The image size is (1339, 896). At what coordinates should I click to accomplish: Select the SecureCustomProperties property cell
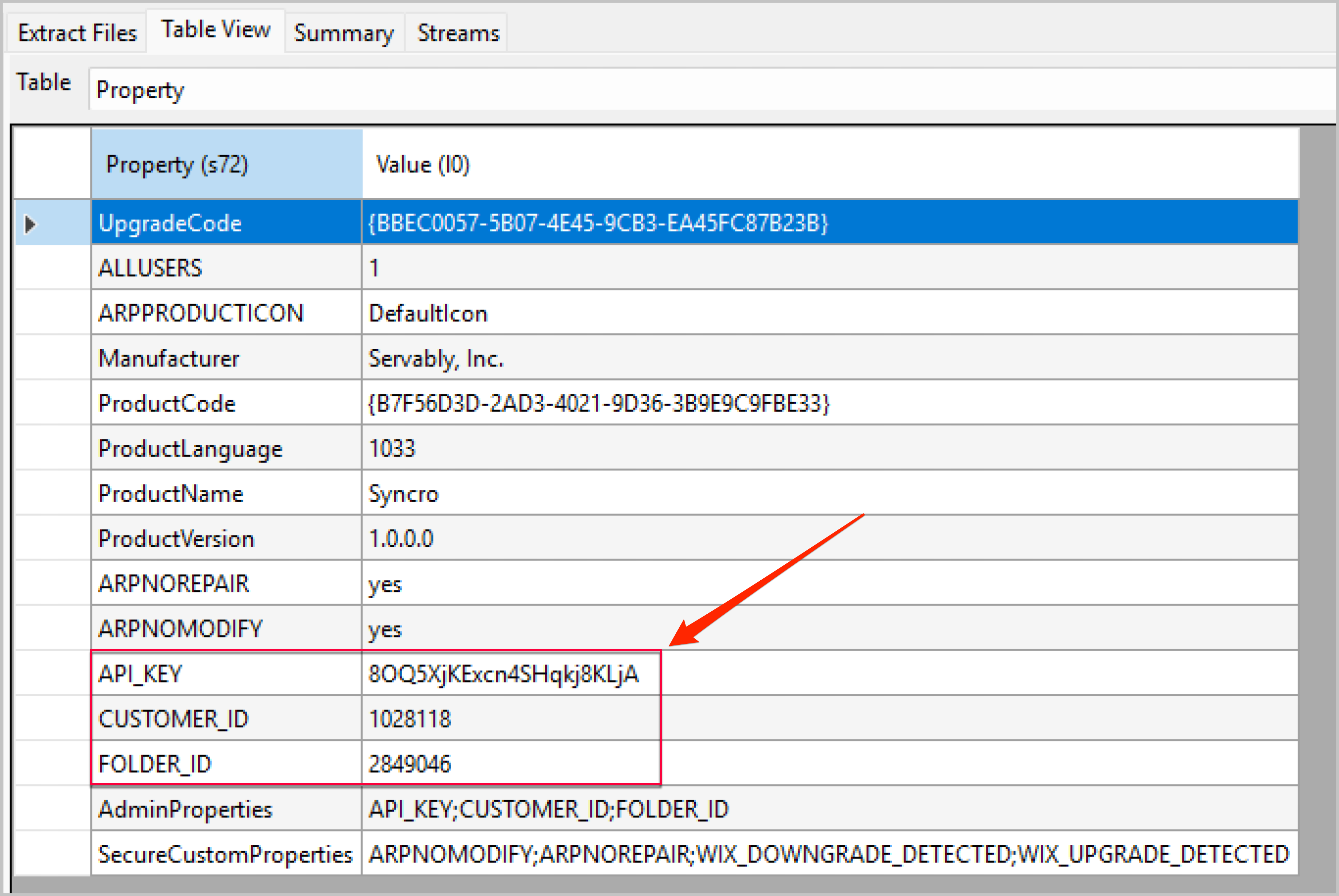[x=226, y=854]
